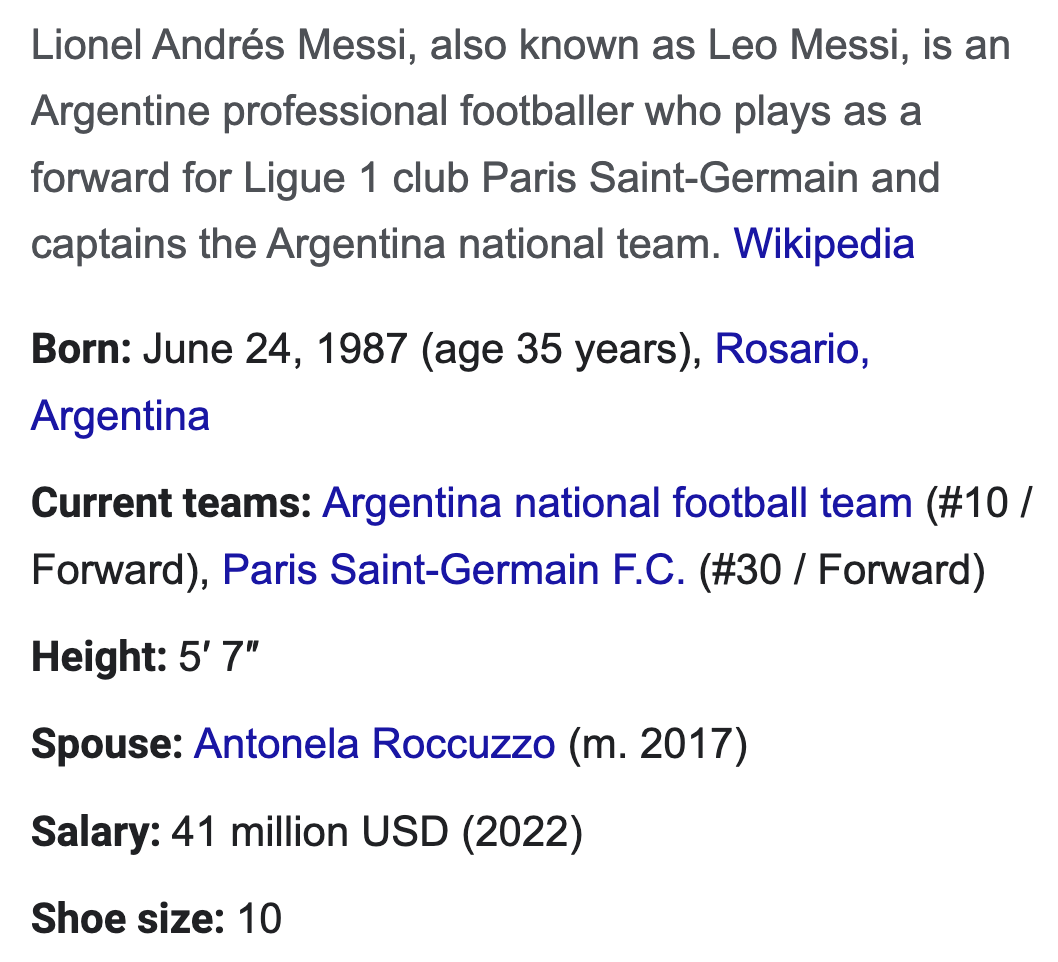
Task: Click the birth date June 24, 1987
Action: pyautogui.click(x=275, y=349)
